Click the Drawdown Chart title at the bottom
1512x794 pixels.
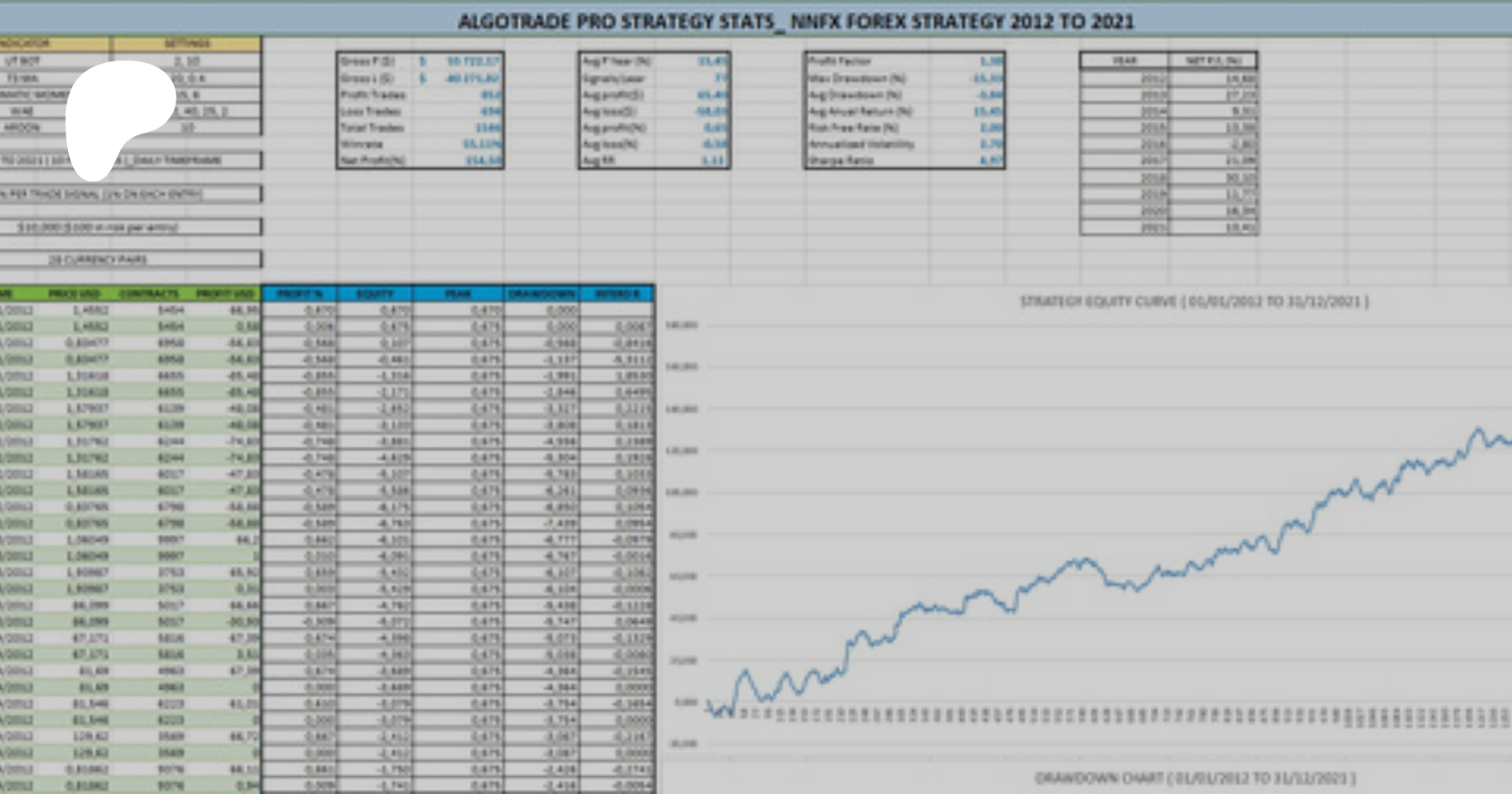(x=1194, y=778)
